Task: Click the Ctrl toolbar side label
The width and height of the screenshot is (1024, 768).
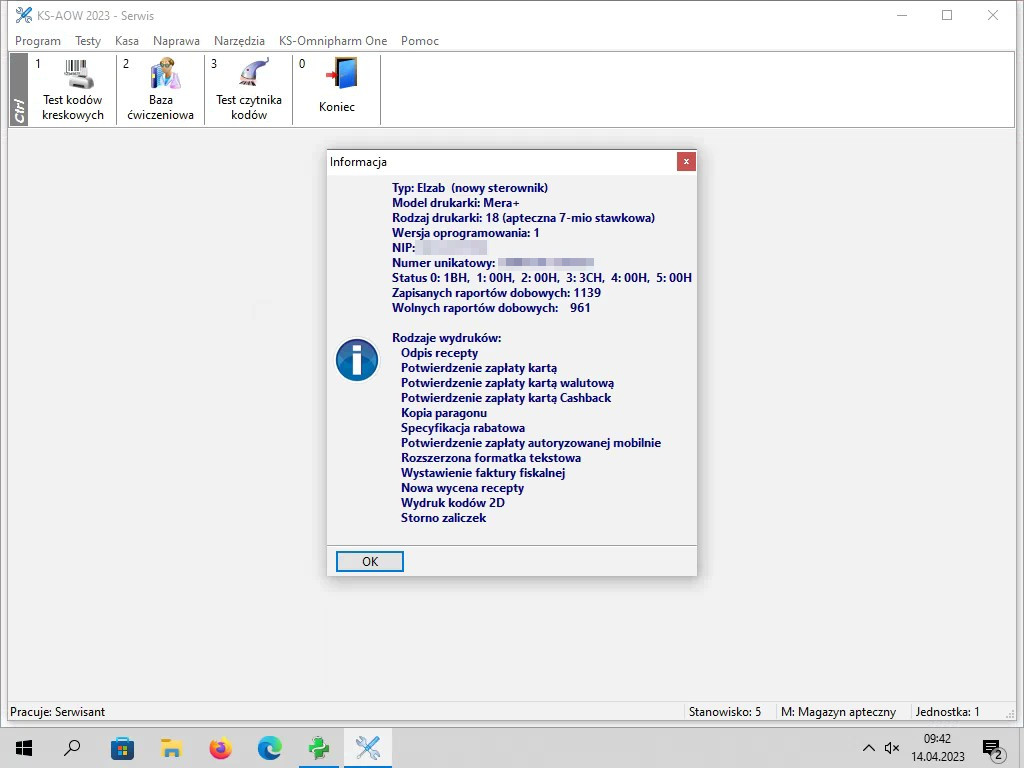Action: pyautogui.click(x=19, y=89)
